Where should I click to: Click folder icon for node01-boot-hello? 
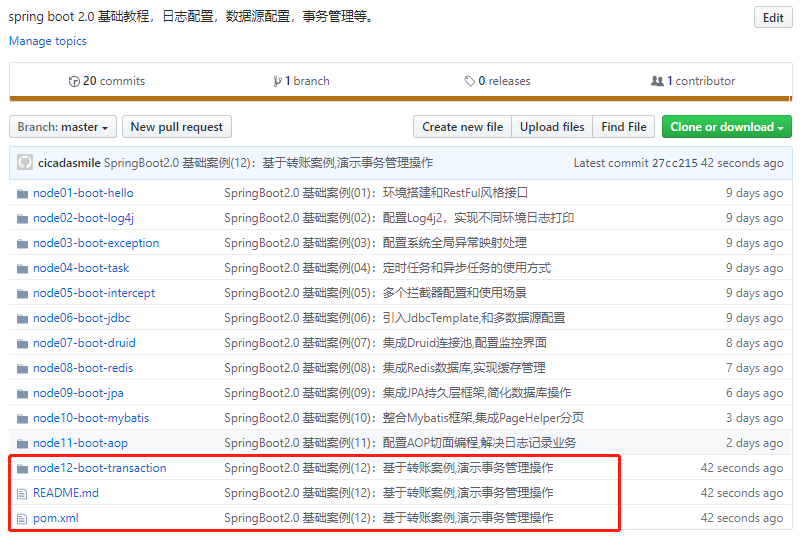[x=22, y=194]
